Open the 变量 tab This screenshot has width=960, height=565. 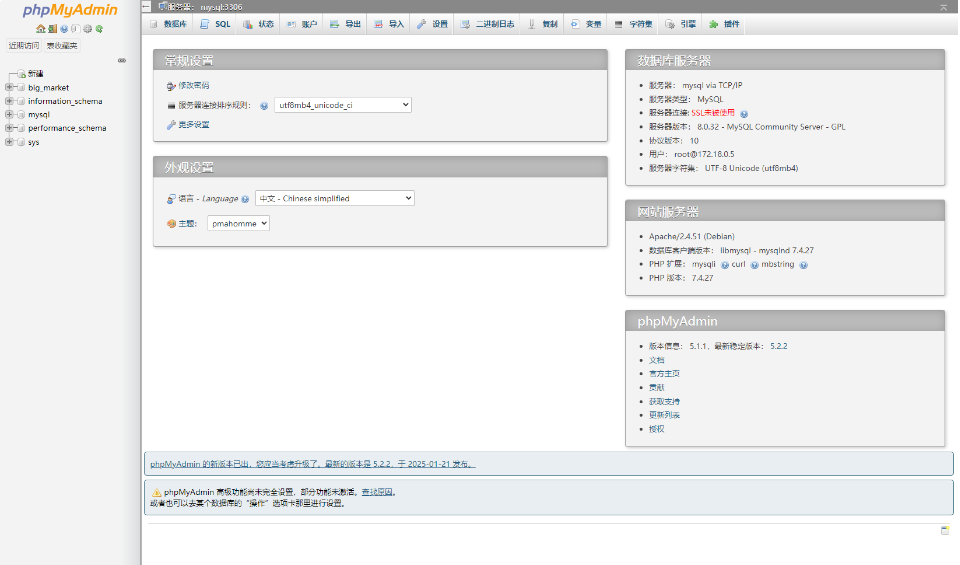point(587,24)
